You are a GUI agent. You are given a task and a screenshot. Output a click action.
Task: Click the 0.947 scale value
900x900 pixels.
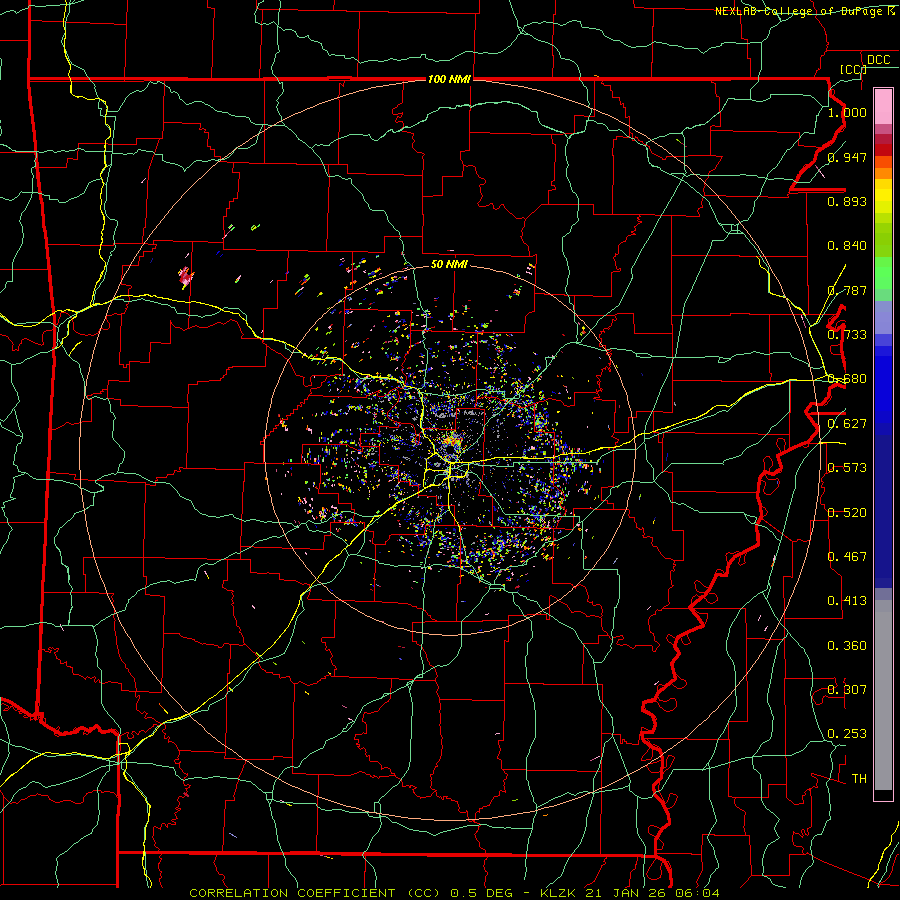click(x=847, y=157)
